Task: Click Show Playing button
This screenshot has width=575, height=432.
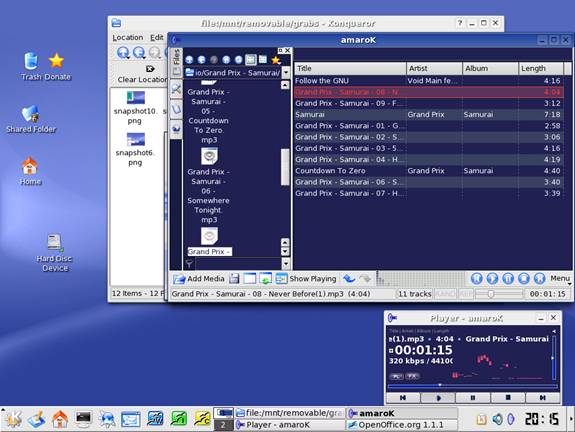Action: point(306,279)
